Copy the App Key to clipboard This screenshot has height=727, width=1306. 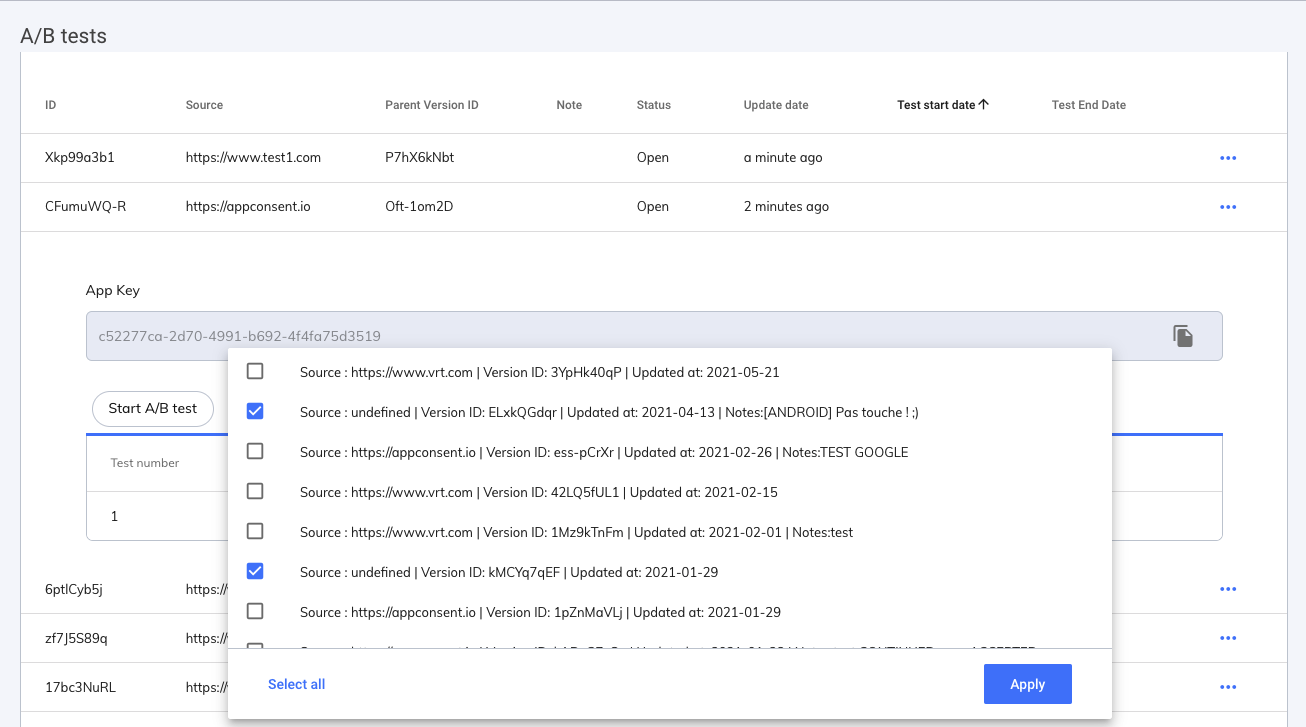coord(1183,336)
